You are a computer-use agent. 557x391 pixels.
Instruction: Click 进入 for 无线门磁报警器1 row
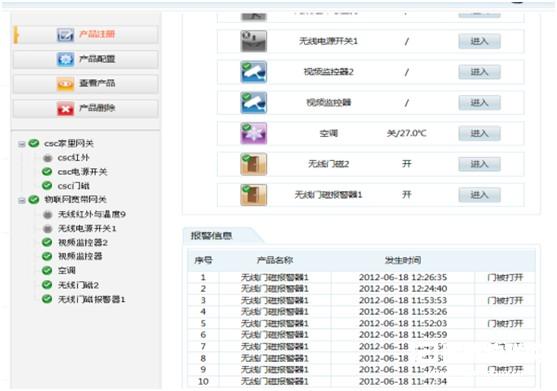coord(479,195)
